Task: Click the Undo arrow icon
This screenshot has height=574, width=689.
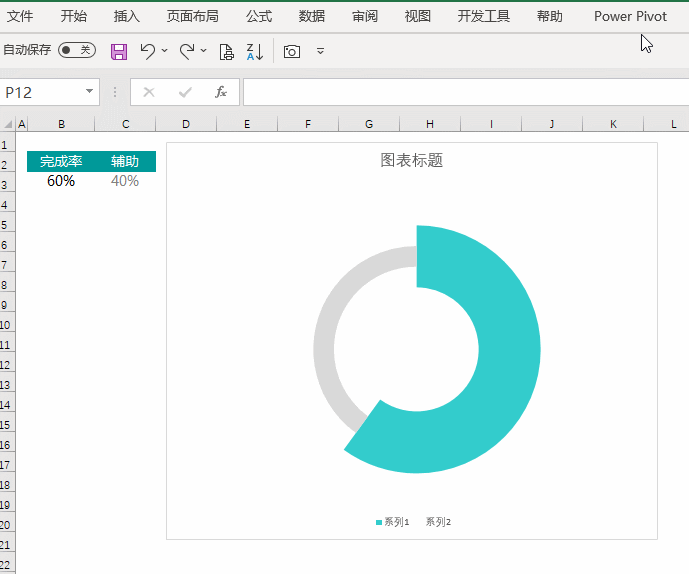Action: point(148,51)
